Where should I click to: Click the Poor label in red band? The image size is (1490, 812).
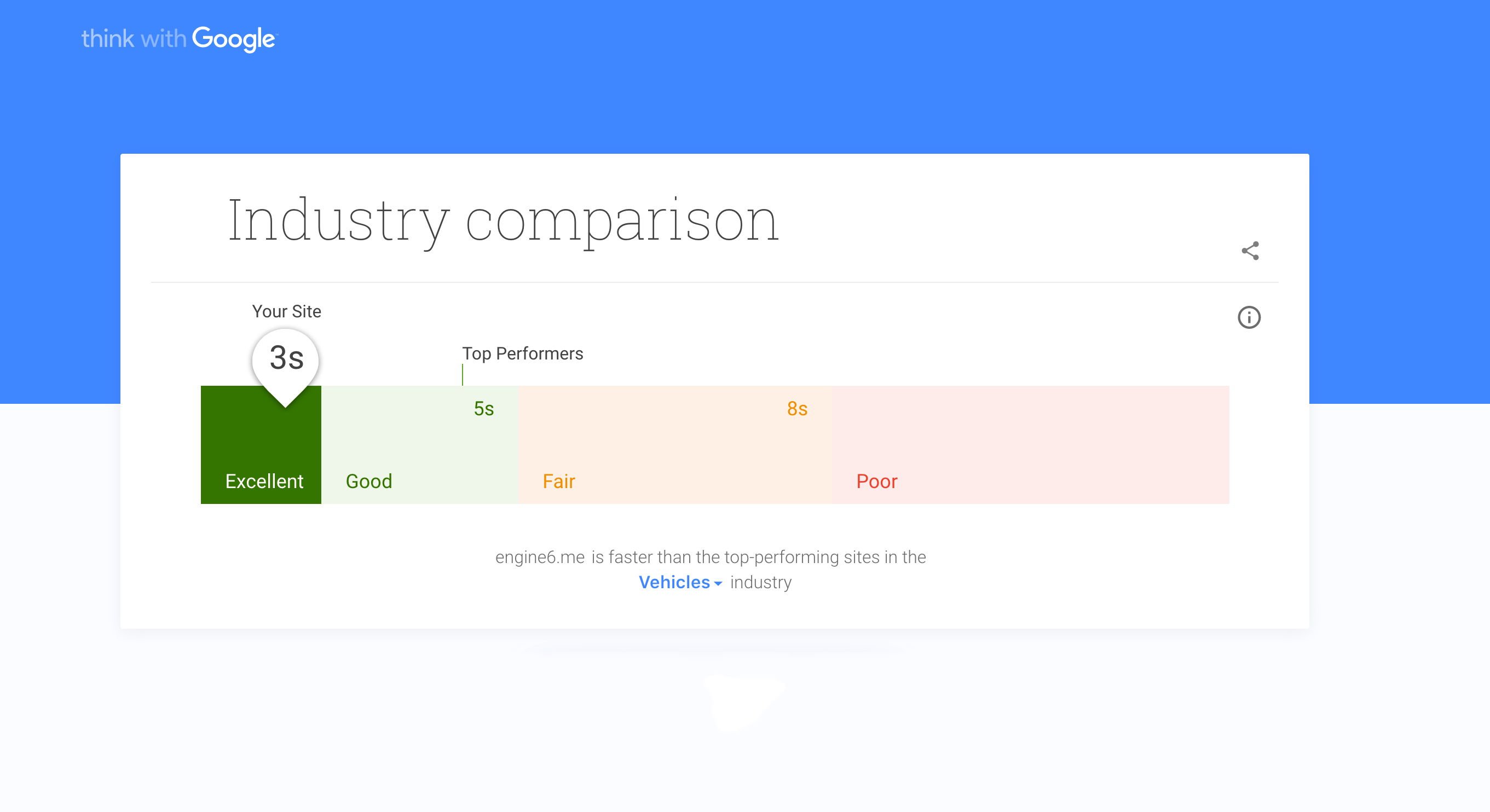(x=877, y=481)
